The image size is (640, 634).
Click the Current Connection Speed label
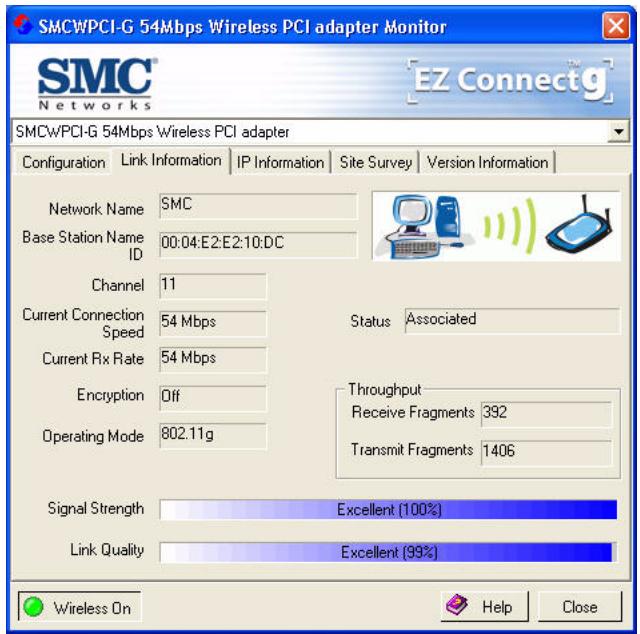(x=83, y=323)
